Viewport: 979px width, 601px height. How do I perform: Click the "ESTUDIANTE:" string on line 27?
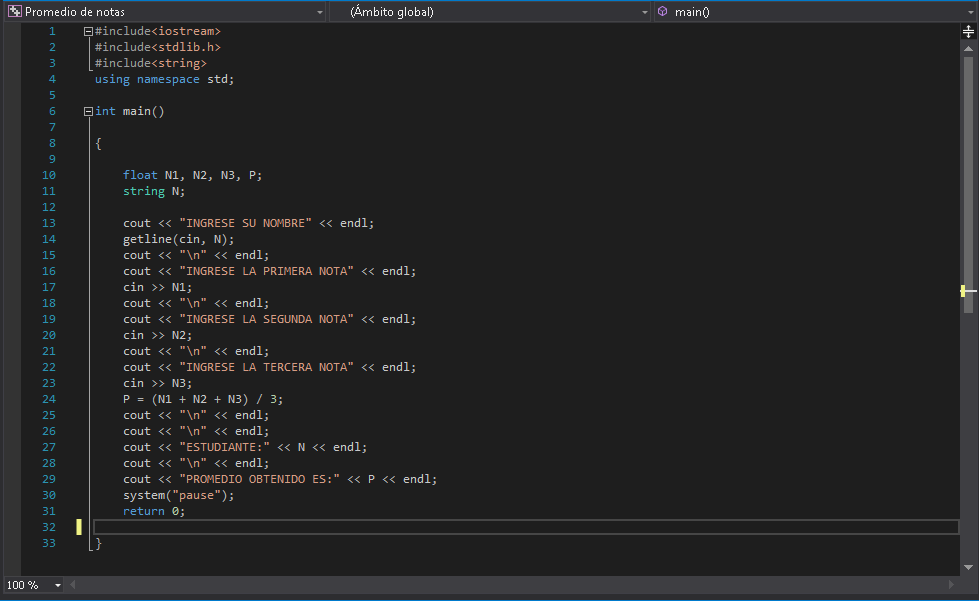(224, 447)
